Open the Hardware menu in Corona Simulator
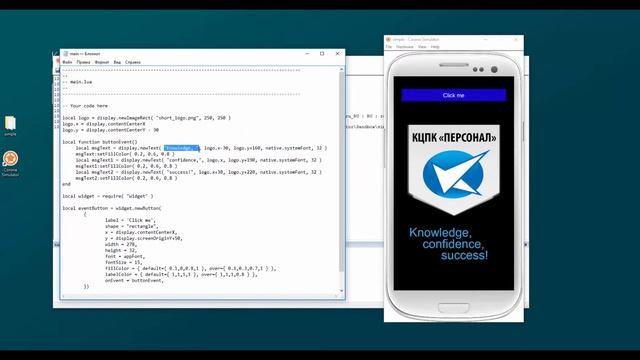640x360 pixels. (x=405, y=47)
